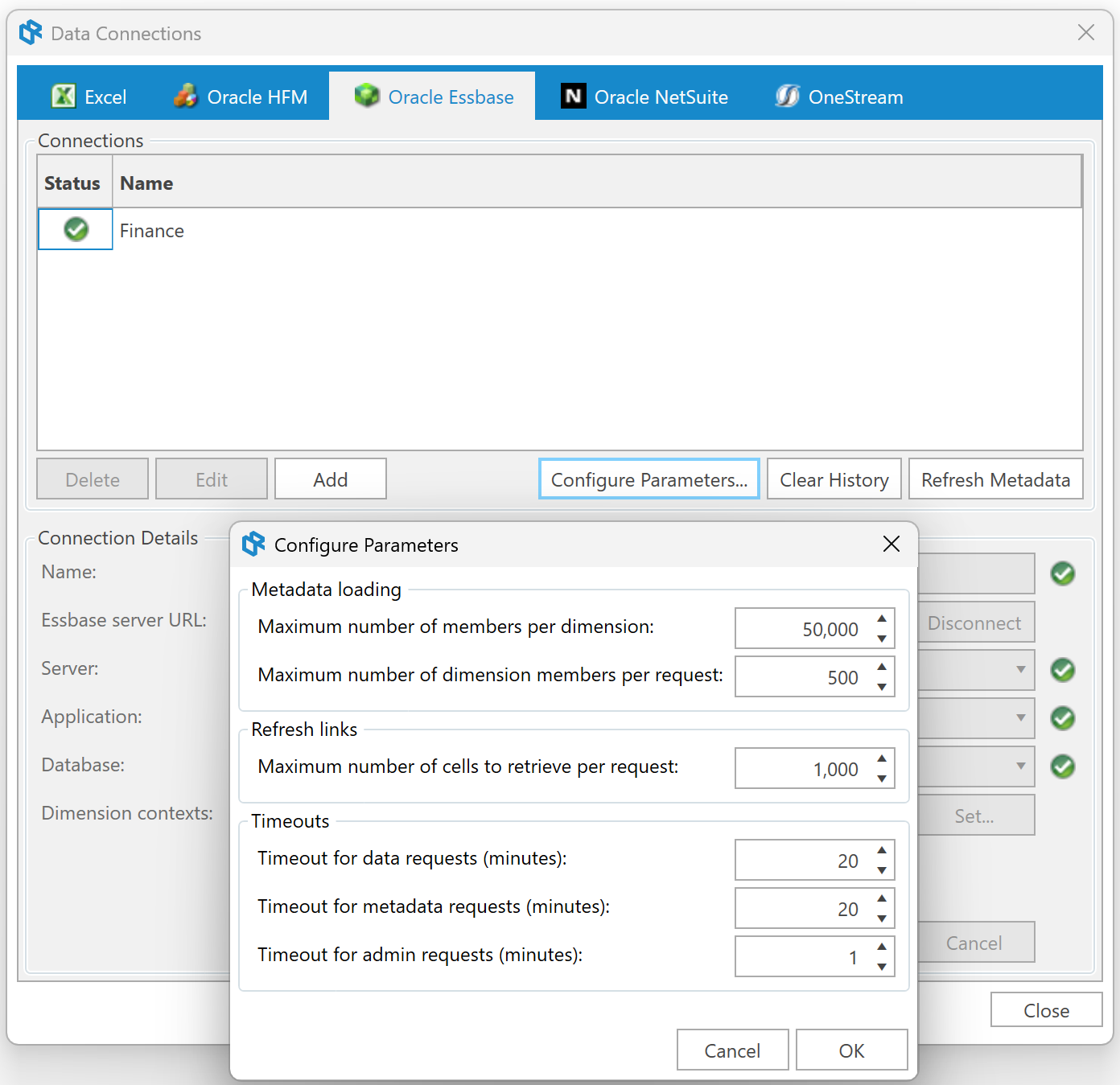Switch to the Excel tab

pyautogui.click(x=89, y=97)
